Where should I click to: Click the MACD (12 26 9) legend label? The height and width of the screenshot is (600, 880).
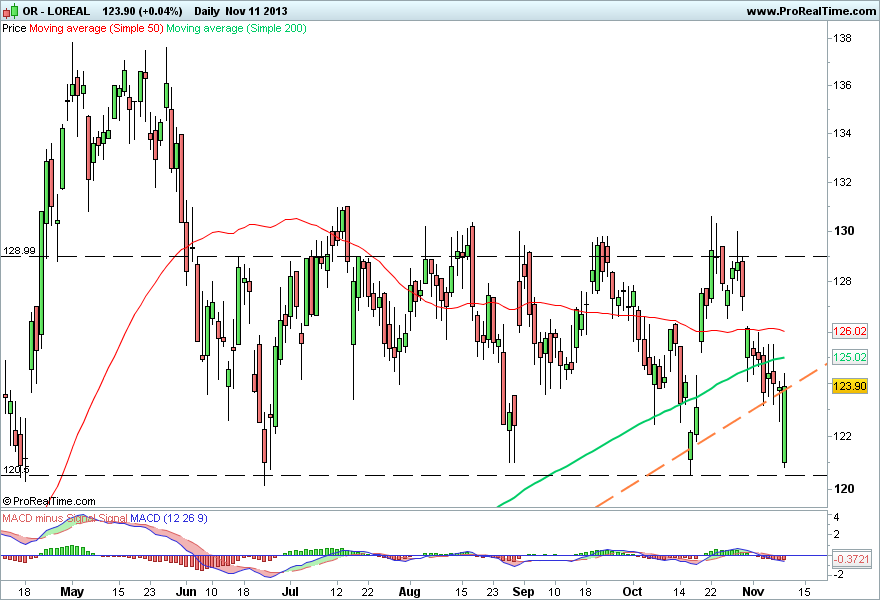169,518
